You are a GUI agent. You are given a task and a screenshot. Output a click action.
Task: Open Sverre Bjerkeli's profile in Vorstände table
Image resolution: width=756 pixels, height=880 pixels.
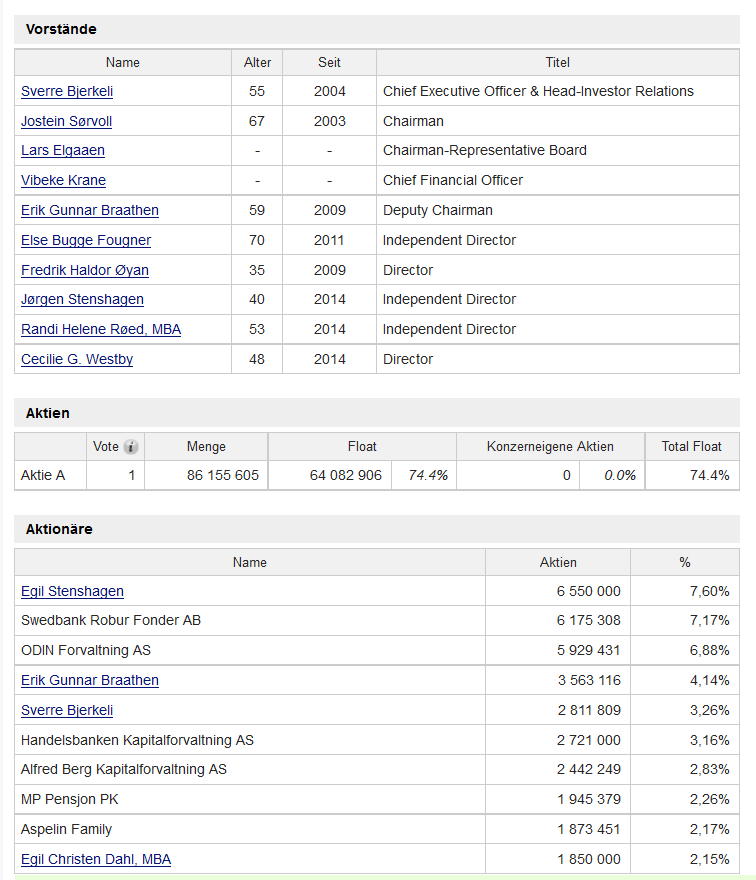67,91
